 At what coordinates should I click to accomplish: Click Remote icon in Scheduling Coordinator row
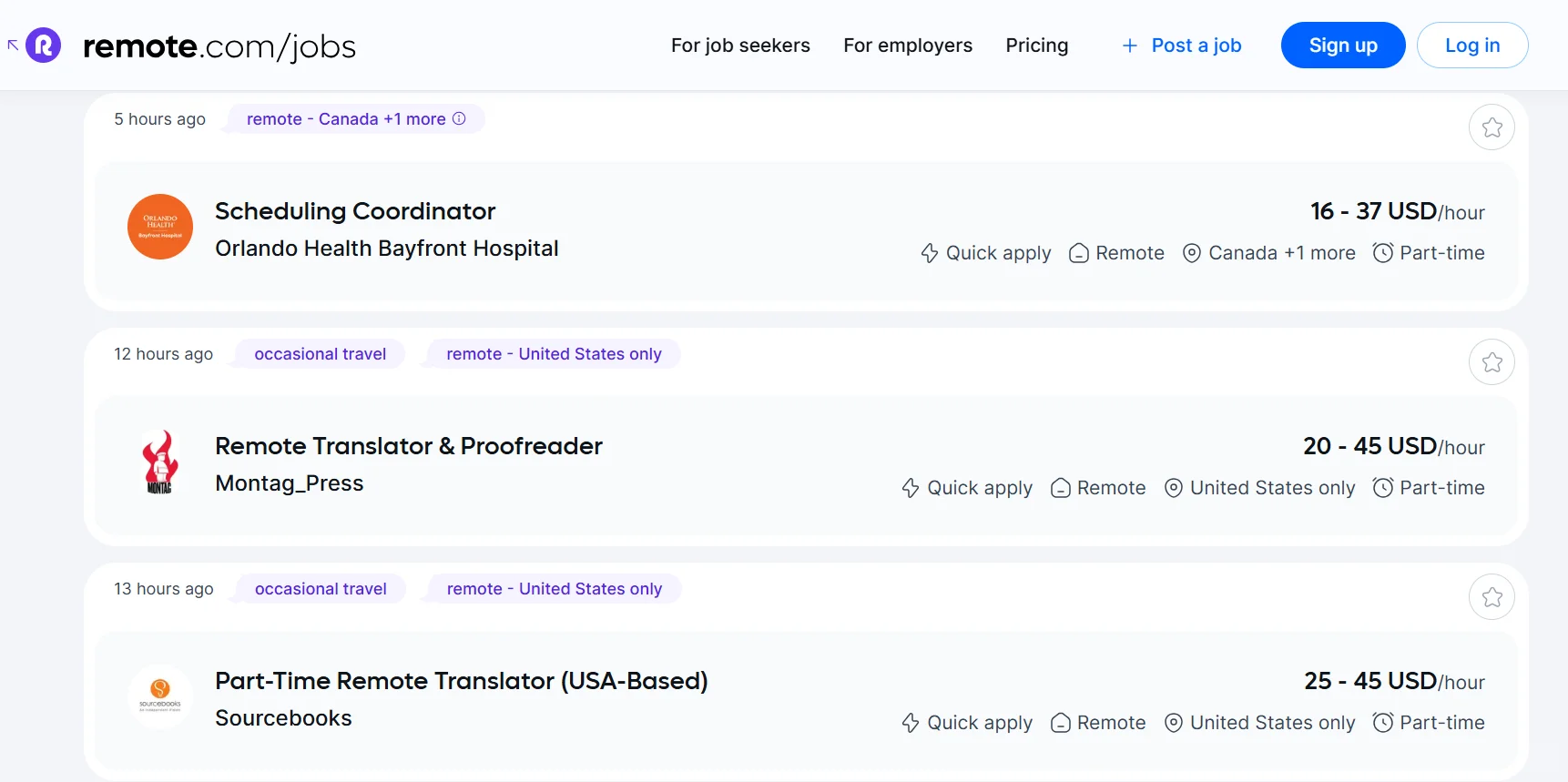(1079, 253)
